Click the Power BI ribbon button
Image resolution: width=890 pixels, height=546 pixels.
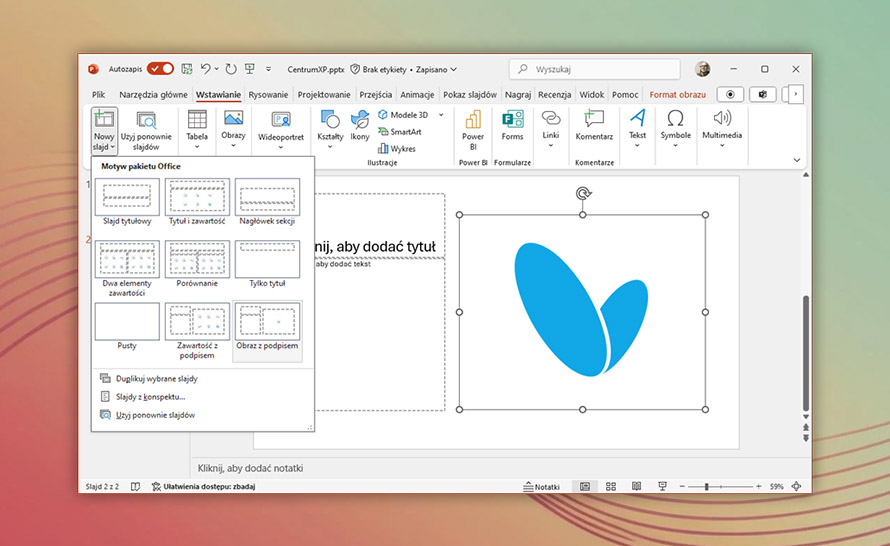[x=473, y=131]
